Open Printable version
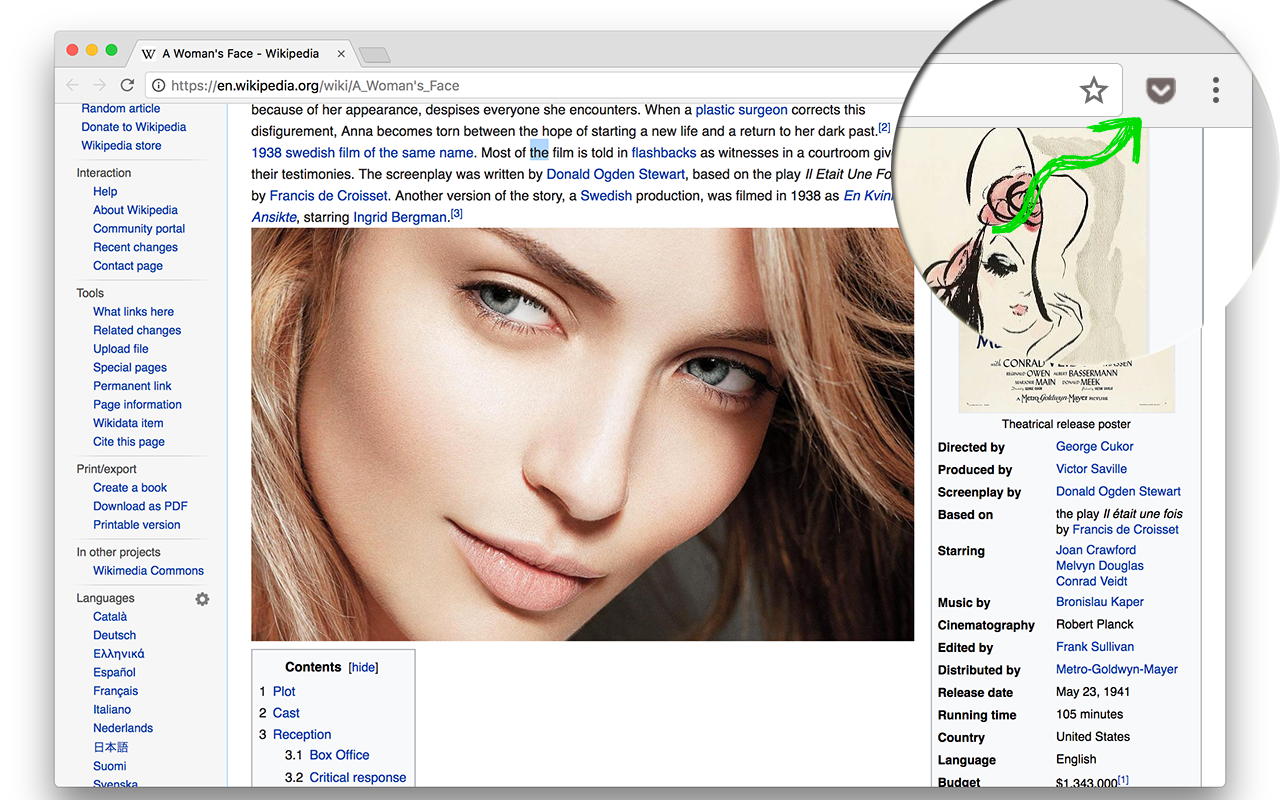Screen dimensions: 1280x800 tap(137, 524)
